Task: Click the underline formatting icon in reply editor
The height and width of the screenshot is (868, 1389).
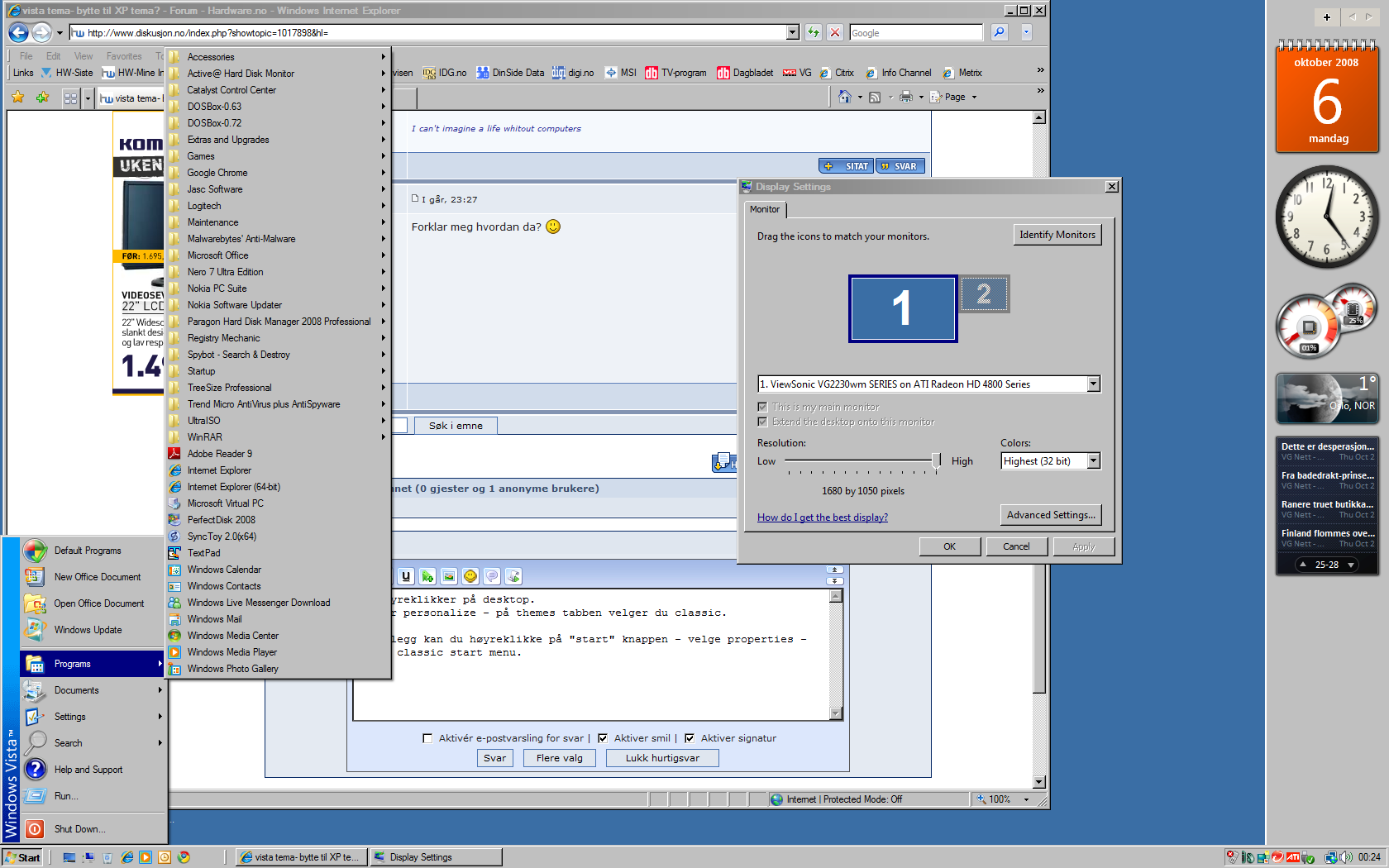Action: pos(406,576)
